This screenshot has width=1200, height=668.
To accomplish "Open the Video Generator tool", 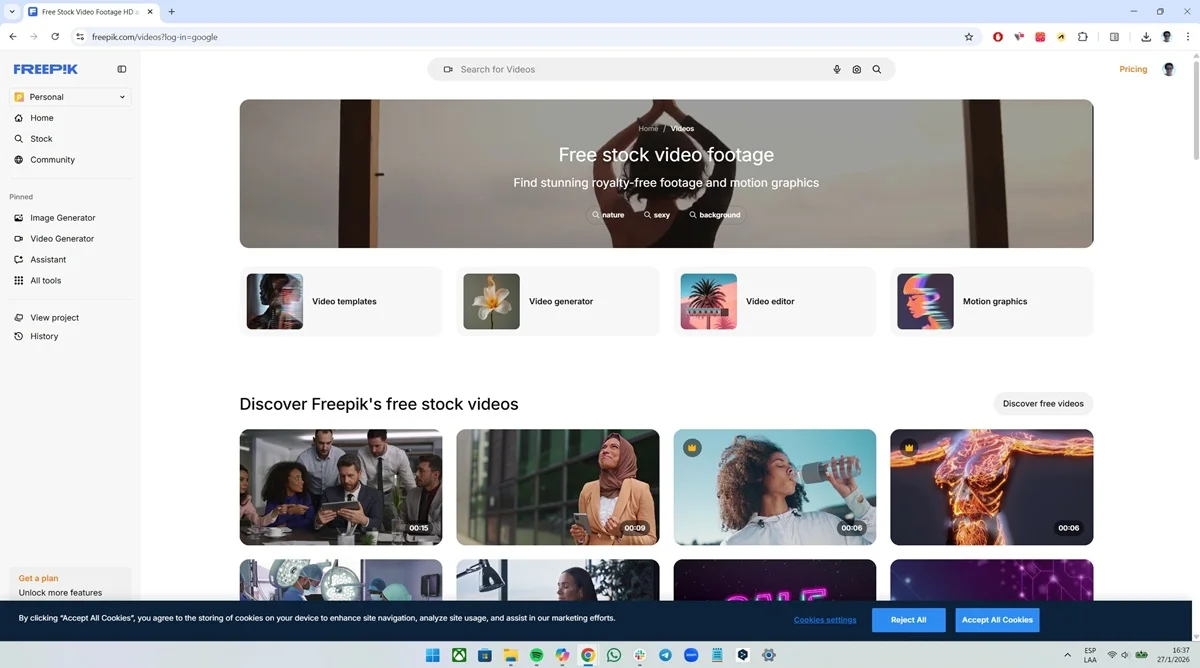I will pyautogui.click(x=61, y=238).
